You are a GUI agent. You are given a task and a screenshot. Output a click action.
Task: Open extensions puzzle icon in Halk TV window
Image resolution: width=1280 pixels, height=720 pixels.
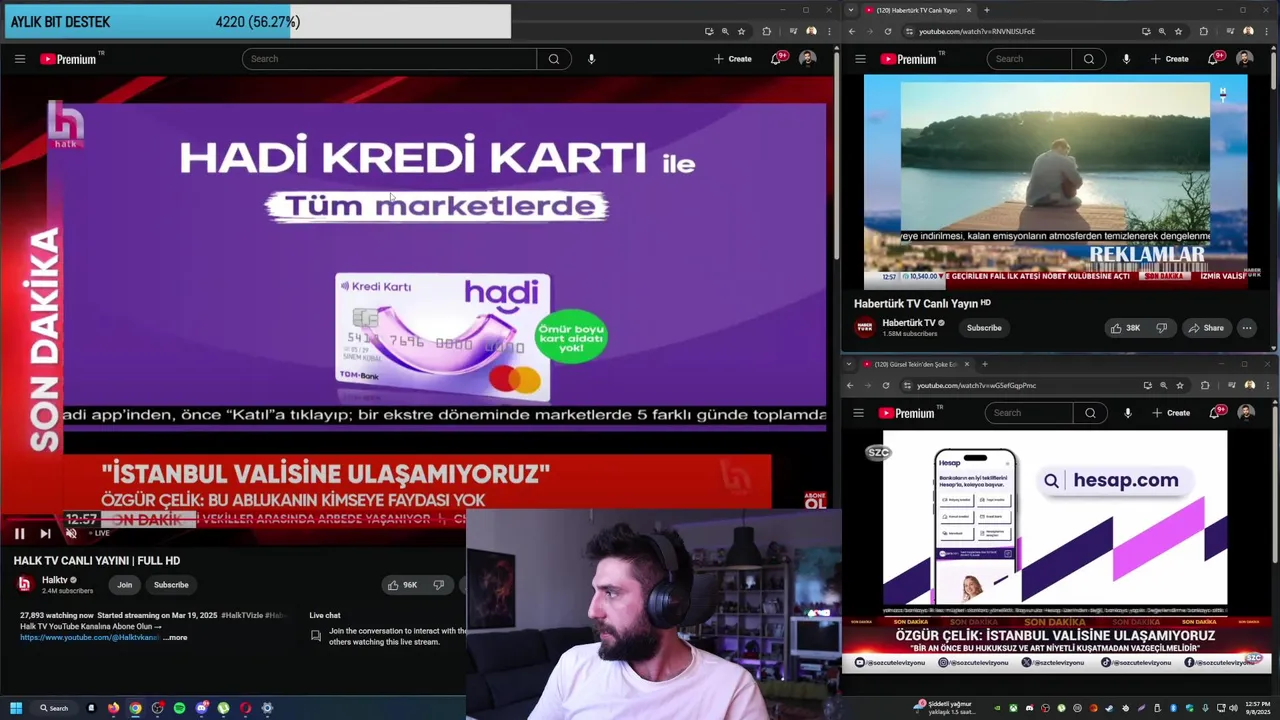pos(767,31)
